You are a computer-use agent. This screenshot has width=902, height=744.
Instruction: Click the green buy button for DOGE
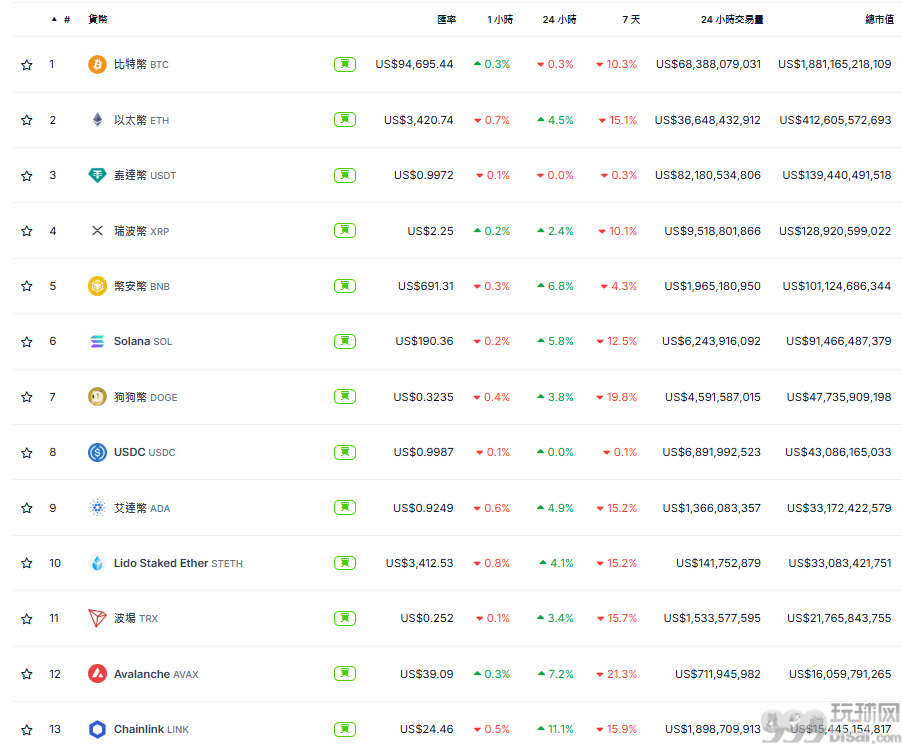point(345,396)
